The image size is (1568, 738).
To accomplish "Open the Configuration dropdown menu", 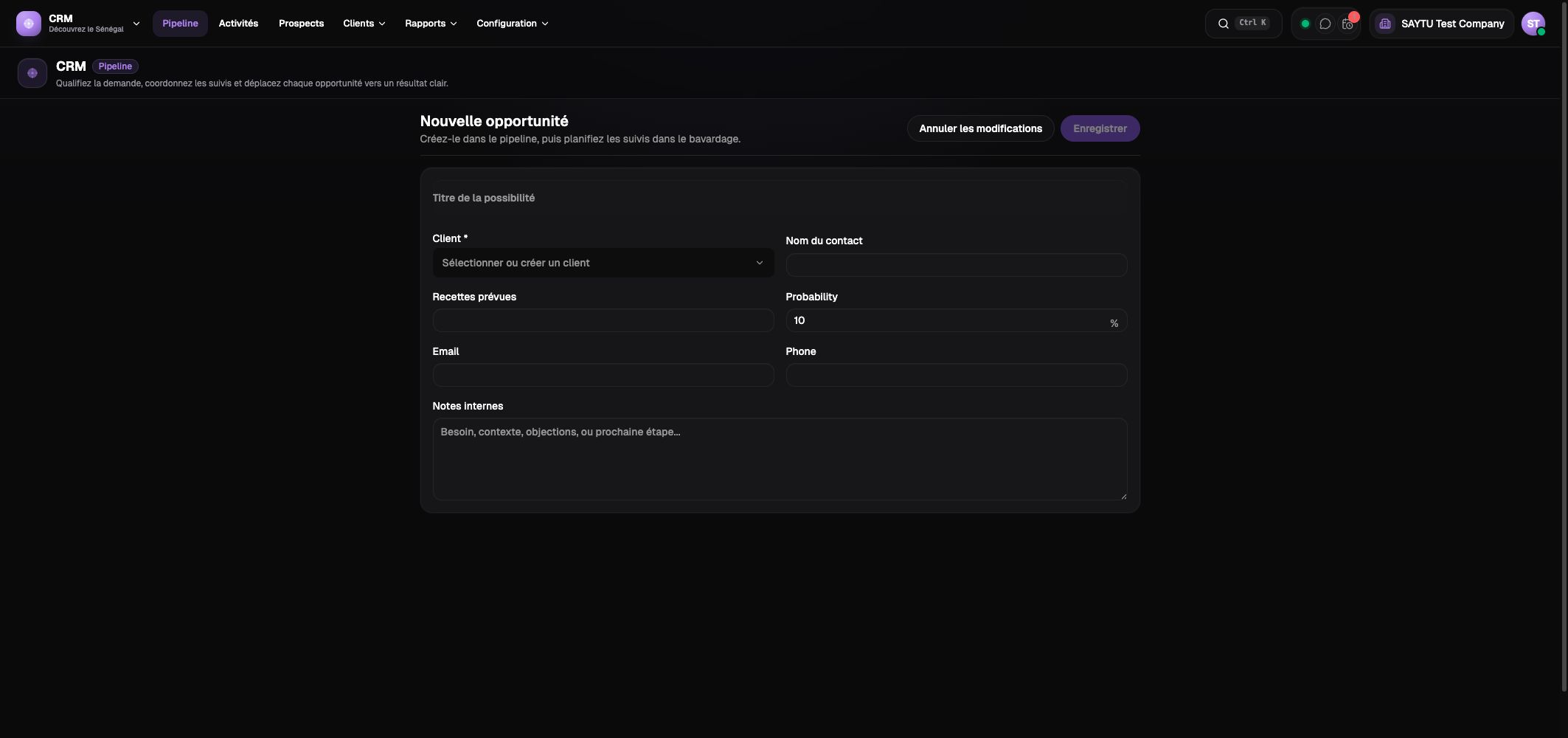I will 513,24.
